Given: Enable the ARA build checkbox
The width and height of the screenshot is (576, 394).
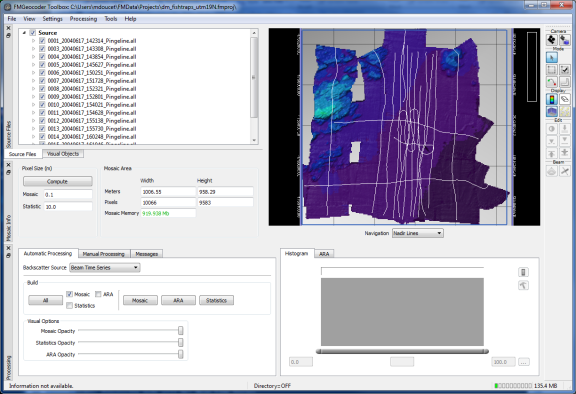Looking at the screenshot, I should [98, 294].
